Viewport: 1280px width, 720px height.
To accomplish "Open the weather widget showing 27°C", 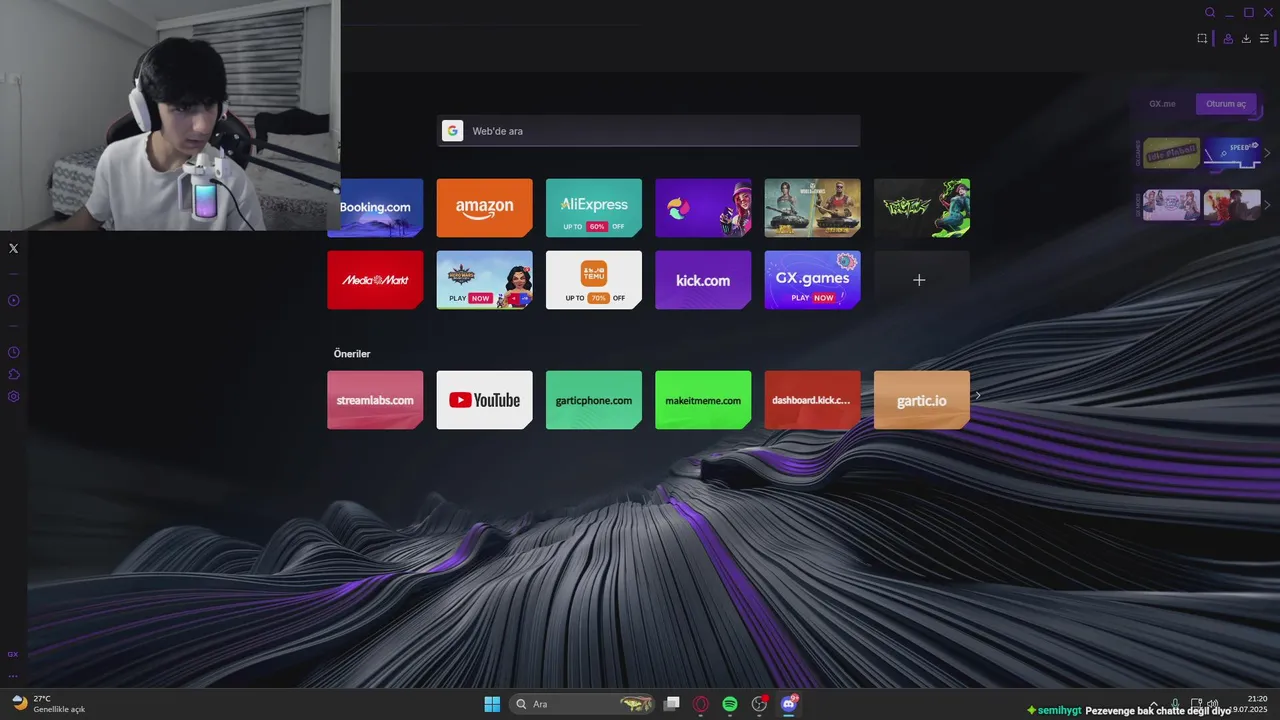I will [x=48, y=704].
